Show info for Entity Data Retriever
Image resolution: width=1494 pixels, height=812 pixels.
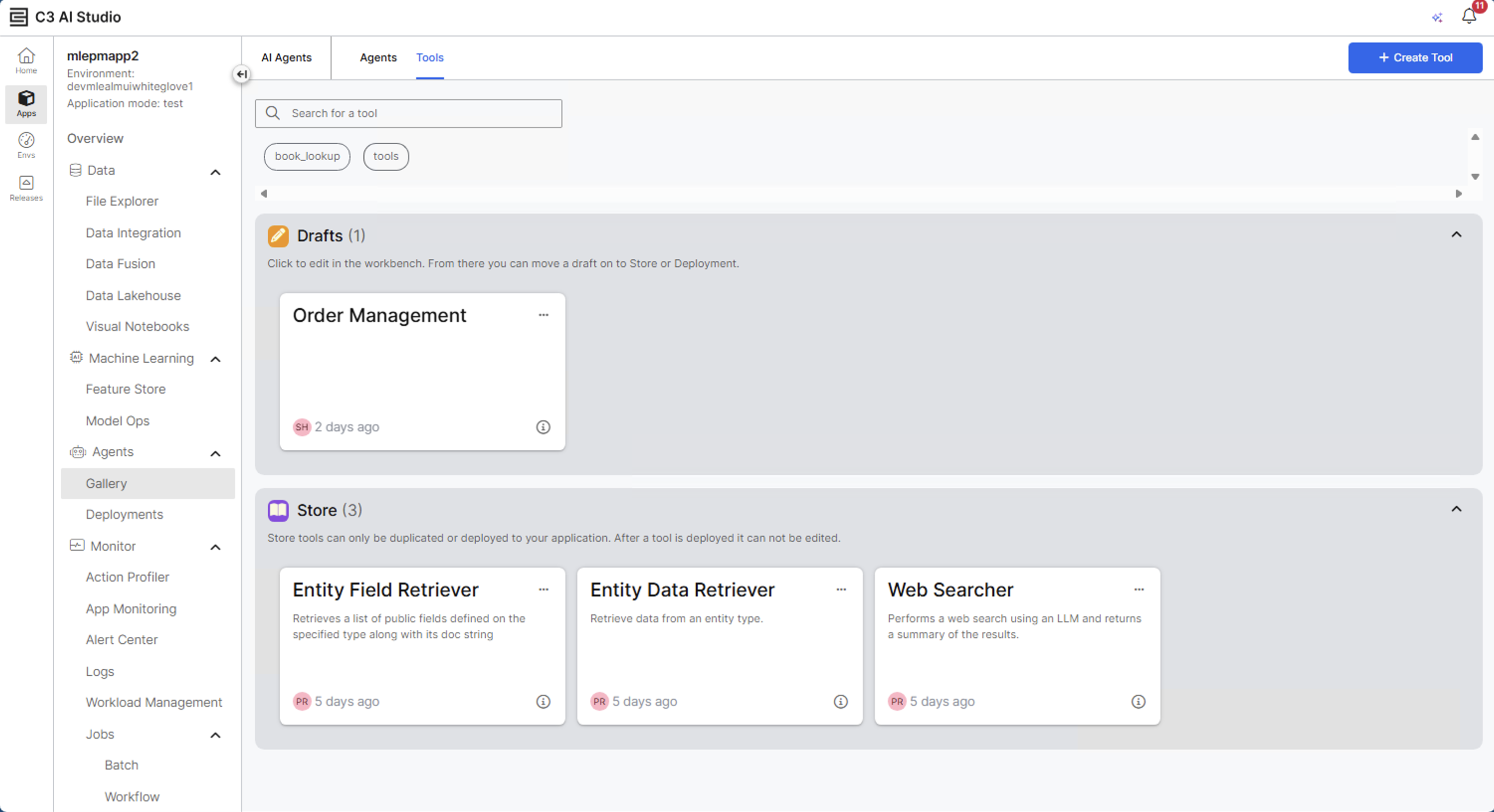841,701
